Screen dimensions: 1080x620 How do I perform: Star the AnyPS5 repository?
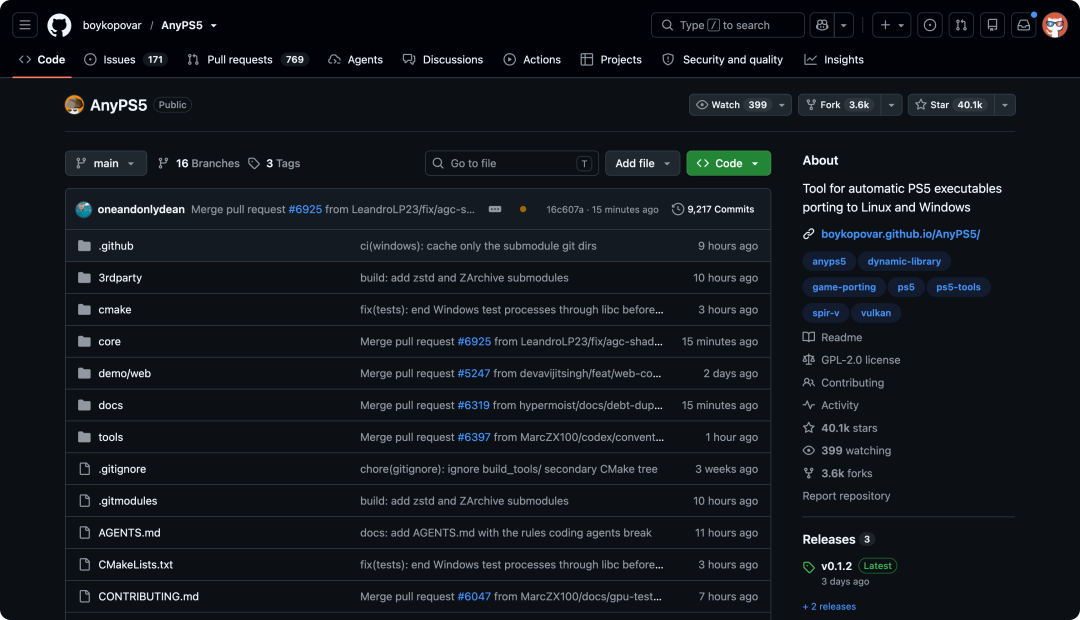pyautogui.click(x=951, y=105)
